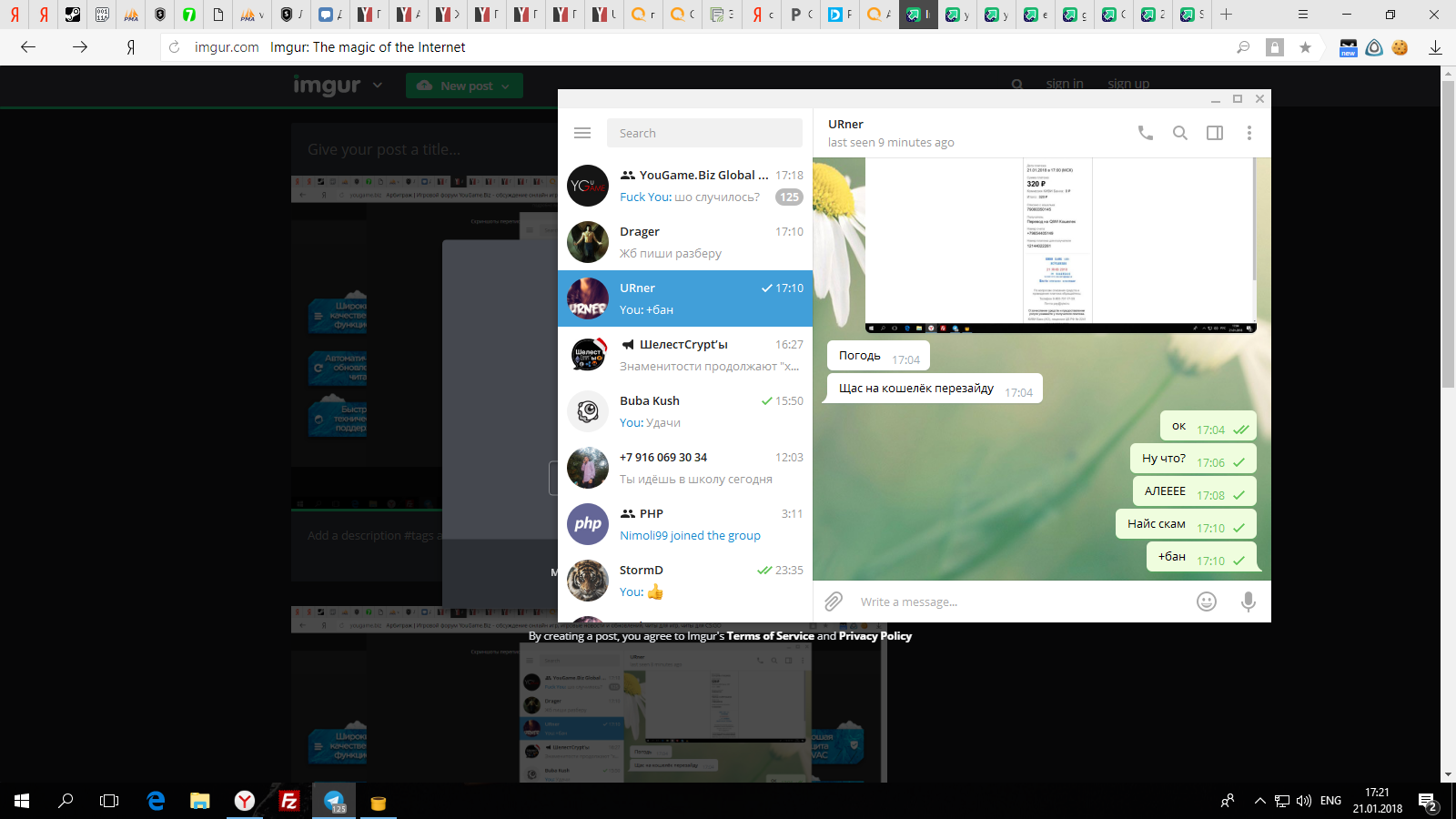The width and height of the screenshot is (1456, 819).
Task: Open the ШелестCrypt'ы channel
Action: [685, 355]
